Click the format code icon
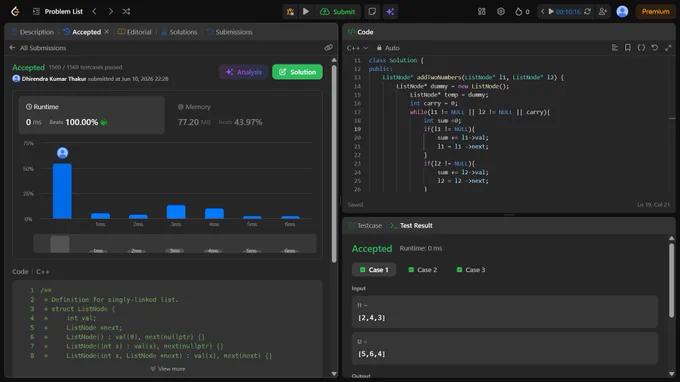This screenshot has height=382, width=680. [615, 48]
